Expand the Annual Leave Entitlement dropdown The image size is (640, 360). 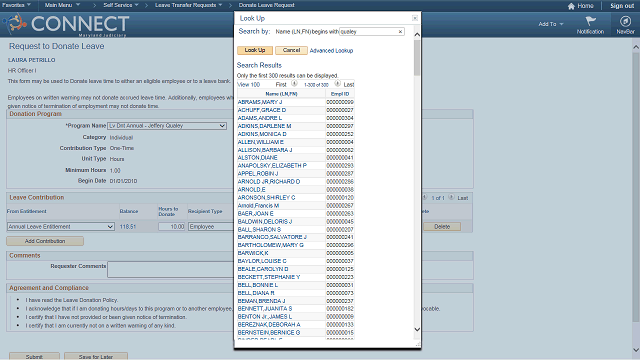pos(60,227)
